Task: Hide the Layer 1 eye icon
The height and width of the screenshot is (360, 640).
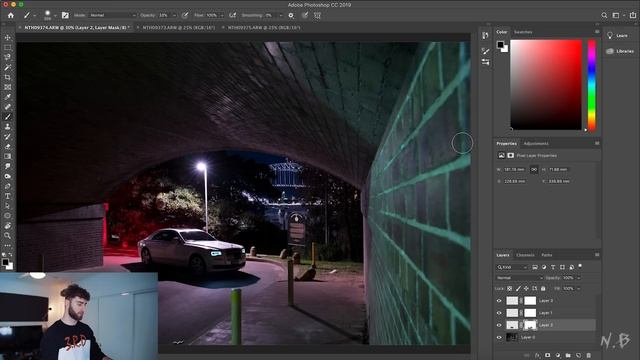Action: pos(499,313)
